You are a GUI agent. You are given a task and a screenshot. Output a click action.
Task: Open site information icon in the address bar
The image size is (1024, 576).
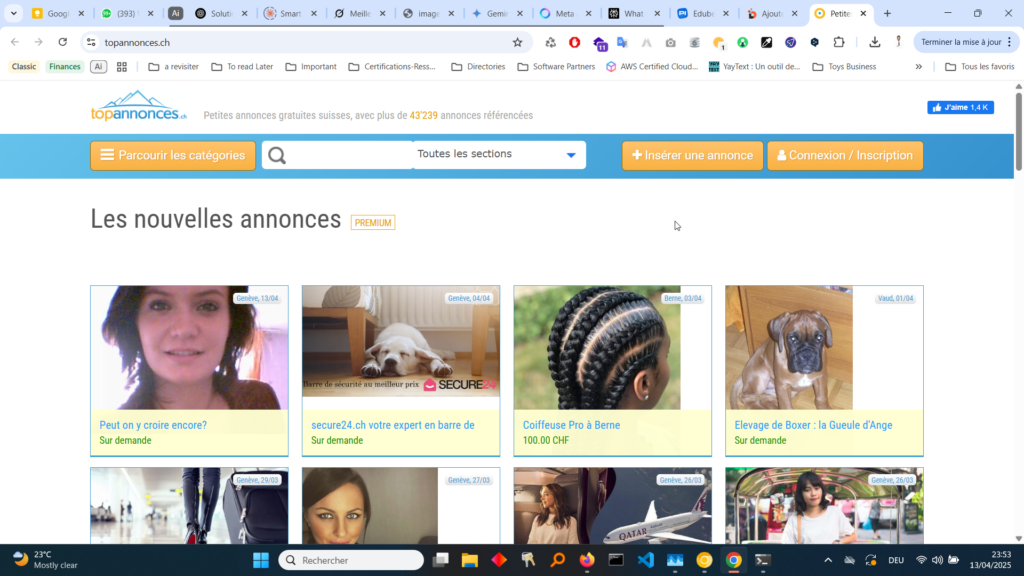[x=91, y=42]
